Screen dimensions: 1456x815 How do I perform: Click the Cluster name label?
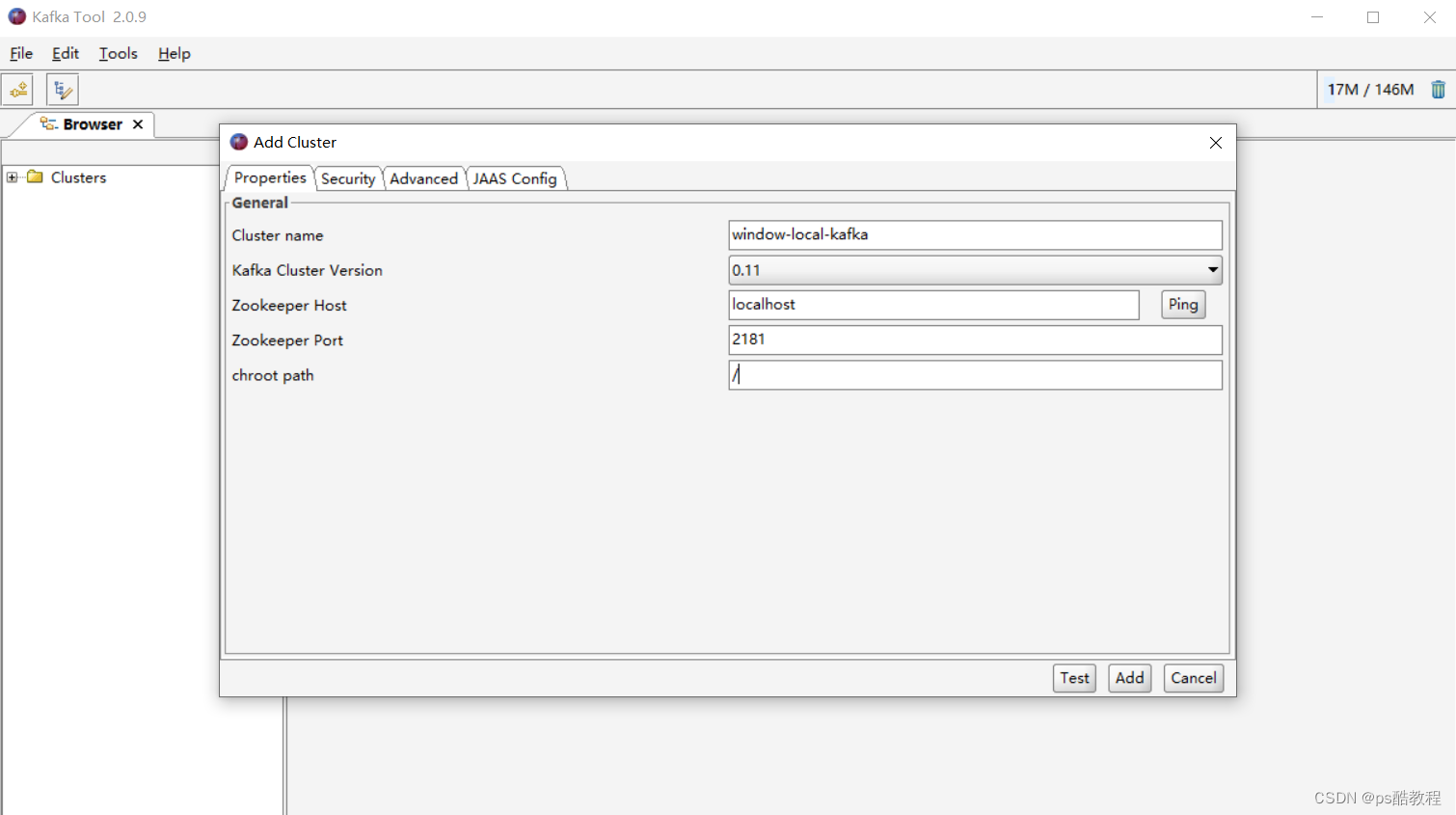(x=278, y=235)
